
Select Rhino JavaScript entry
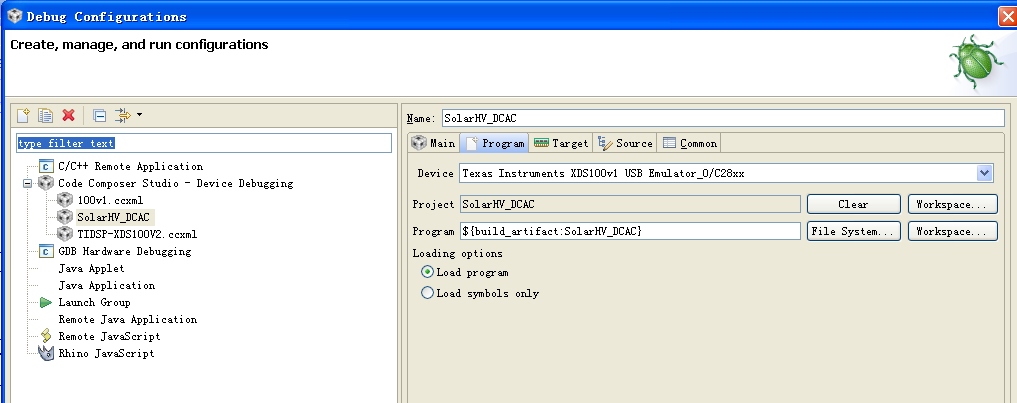point(106,354)
